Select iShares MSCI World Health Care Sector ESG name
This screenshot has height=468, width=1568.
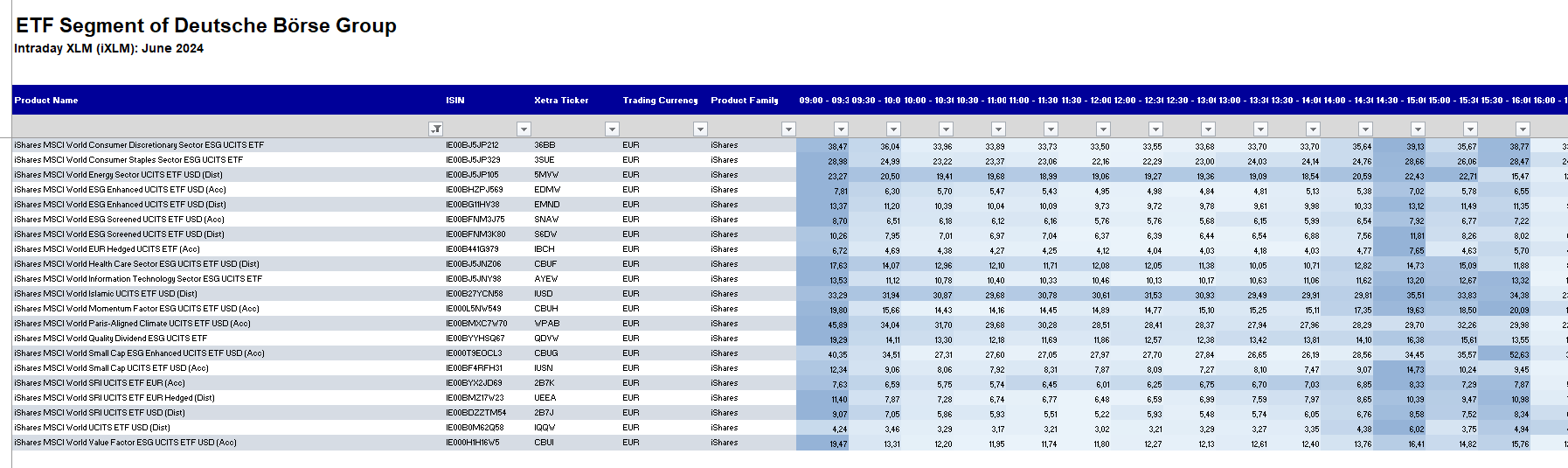[x=136, y=264]
